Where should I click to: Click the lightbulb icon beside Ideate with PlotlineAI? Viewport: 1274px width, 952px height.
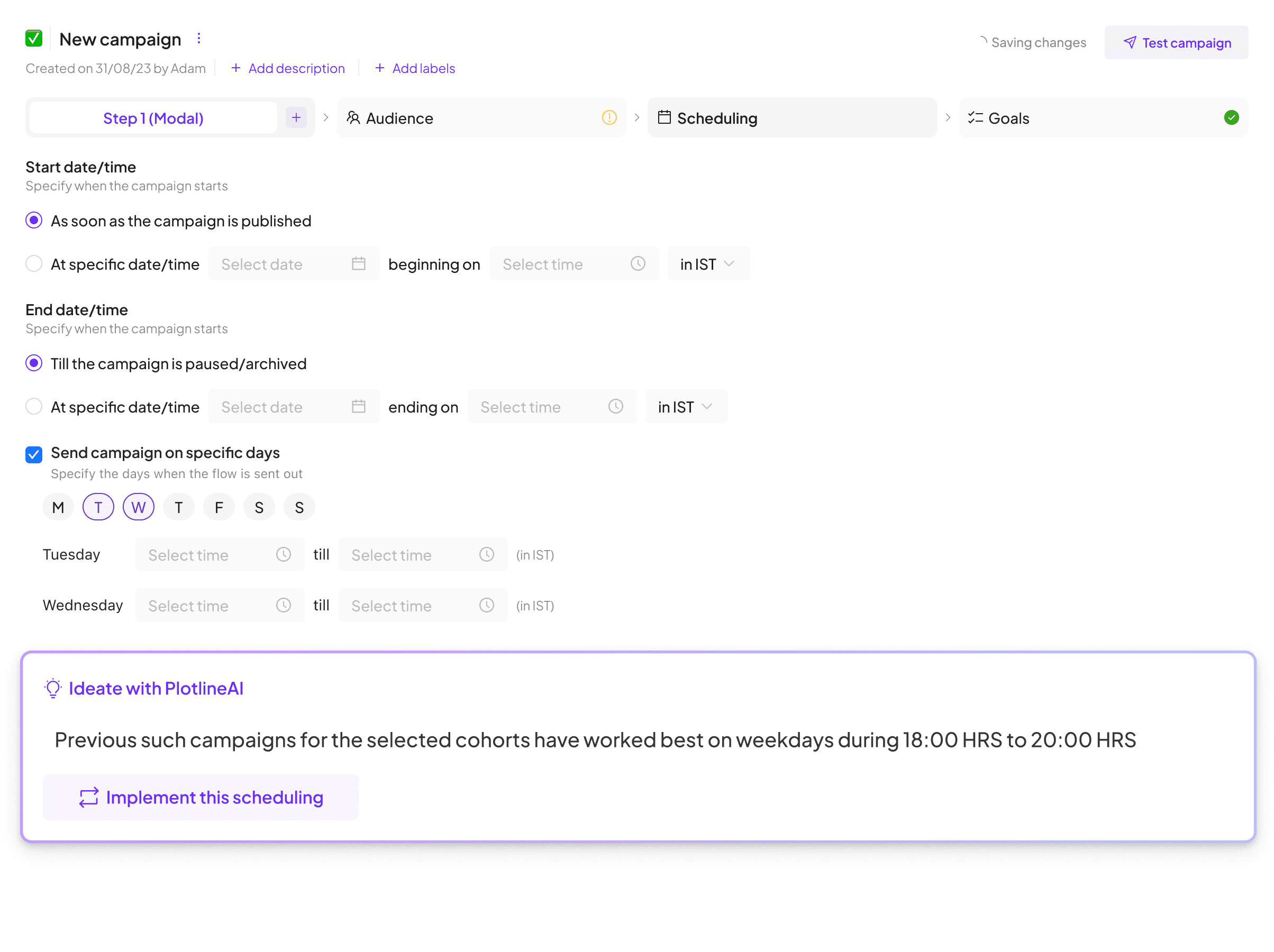tap(53, 688)
